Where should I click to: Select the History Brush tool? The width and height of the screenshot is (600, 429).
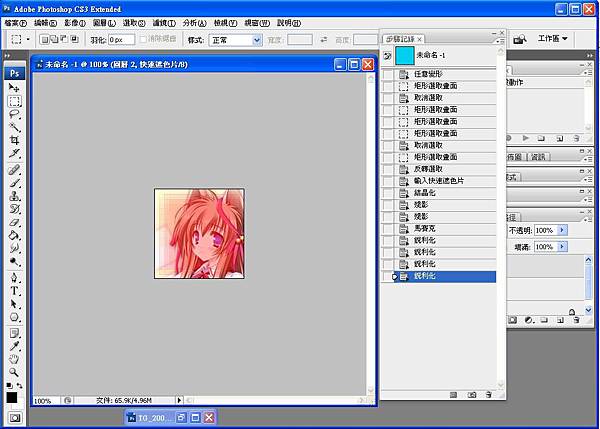point(15,209)
